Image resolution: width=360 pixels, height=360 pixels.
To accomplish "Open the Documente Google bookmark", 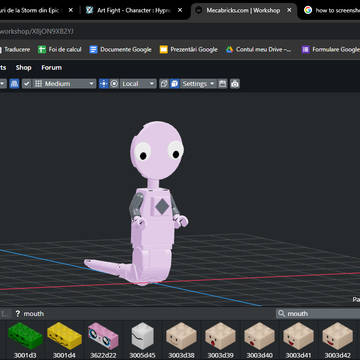I will pos(121,50).
